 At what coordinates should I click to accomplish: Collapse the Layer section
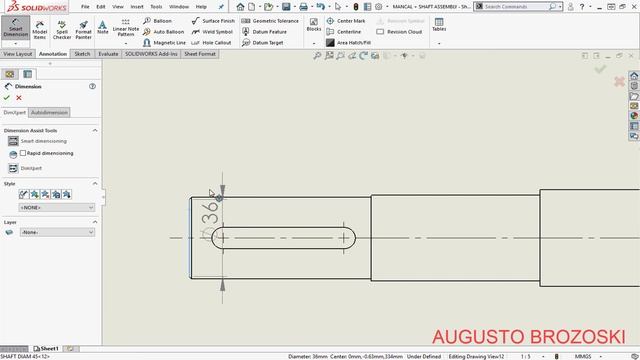click(95, 222)
